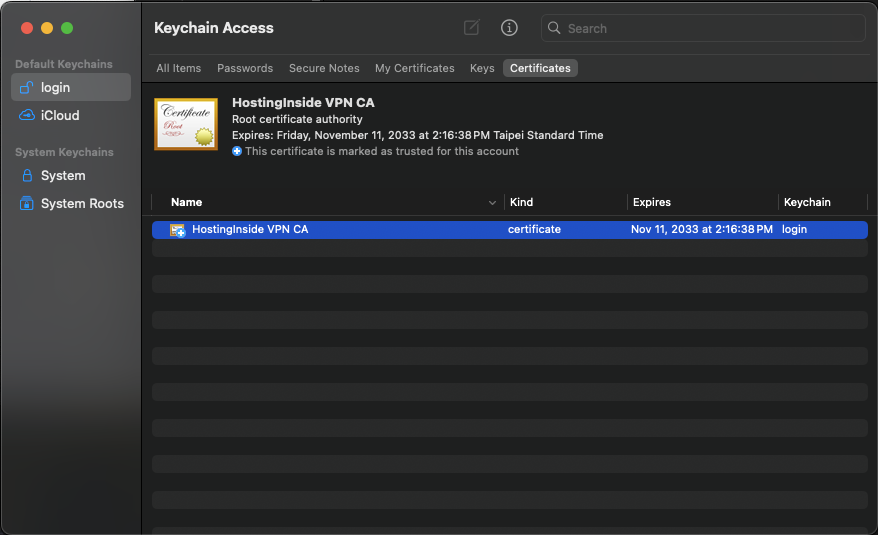Minimize the window with yellow button

coord(47,28)
